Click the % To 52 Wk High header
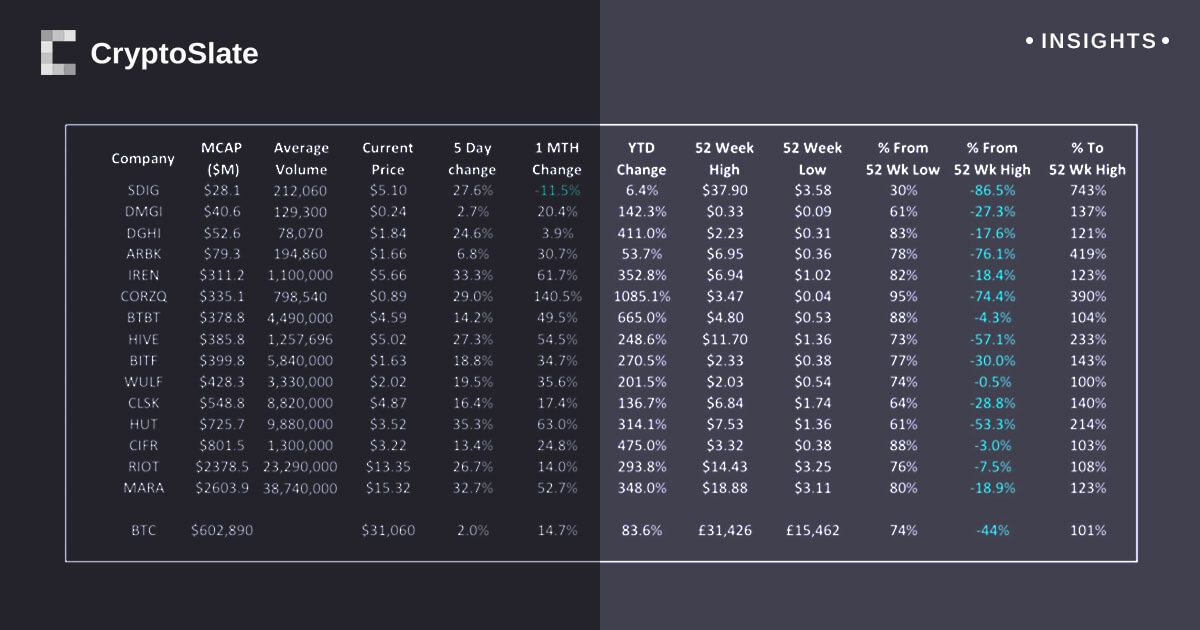Screen dimensions: 1200x630 tap(1087, 158)
